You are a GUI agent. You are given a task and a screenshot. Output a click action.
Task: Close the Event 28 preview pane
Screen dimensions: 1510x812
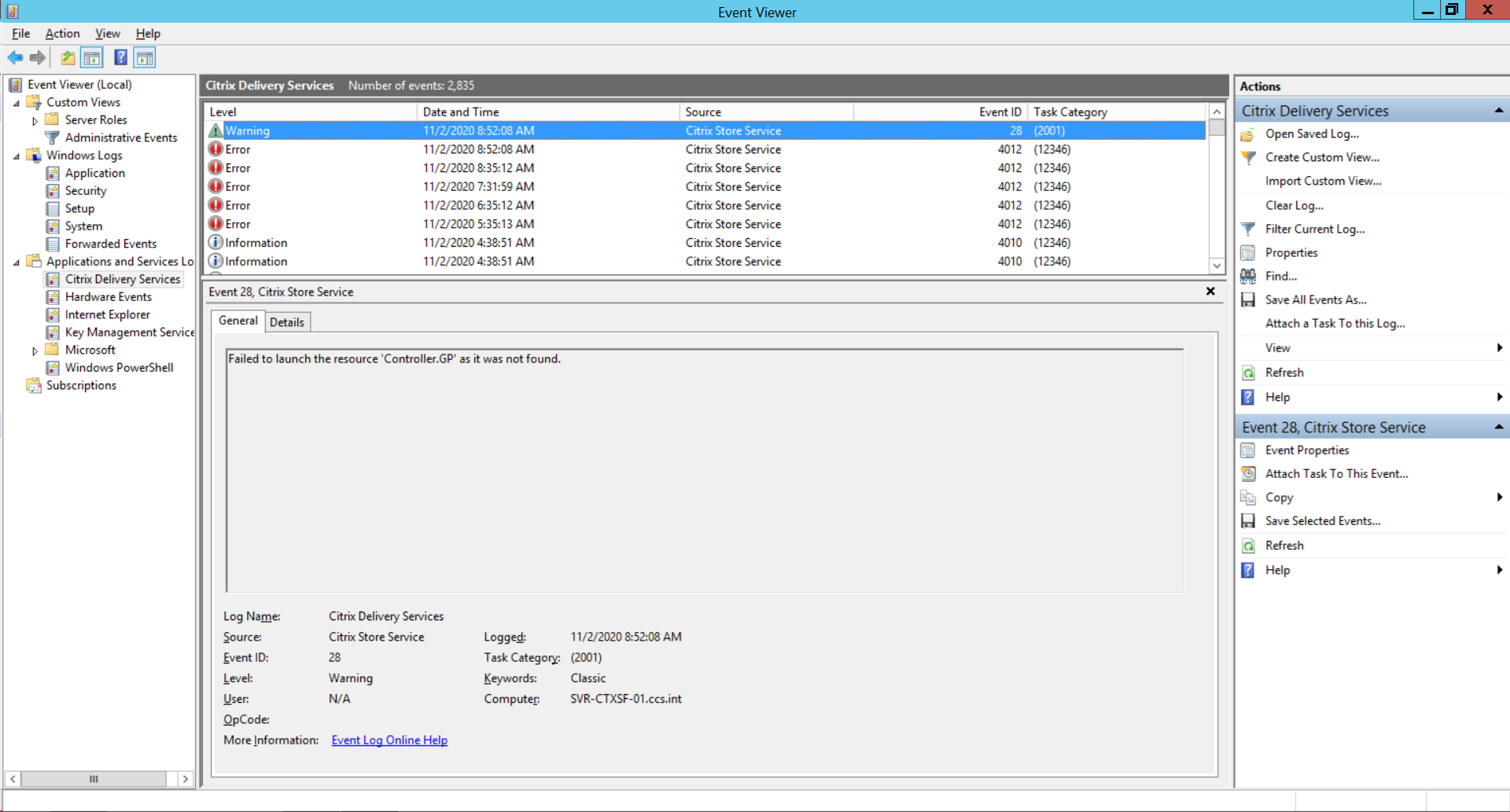pos(1210,291)
